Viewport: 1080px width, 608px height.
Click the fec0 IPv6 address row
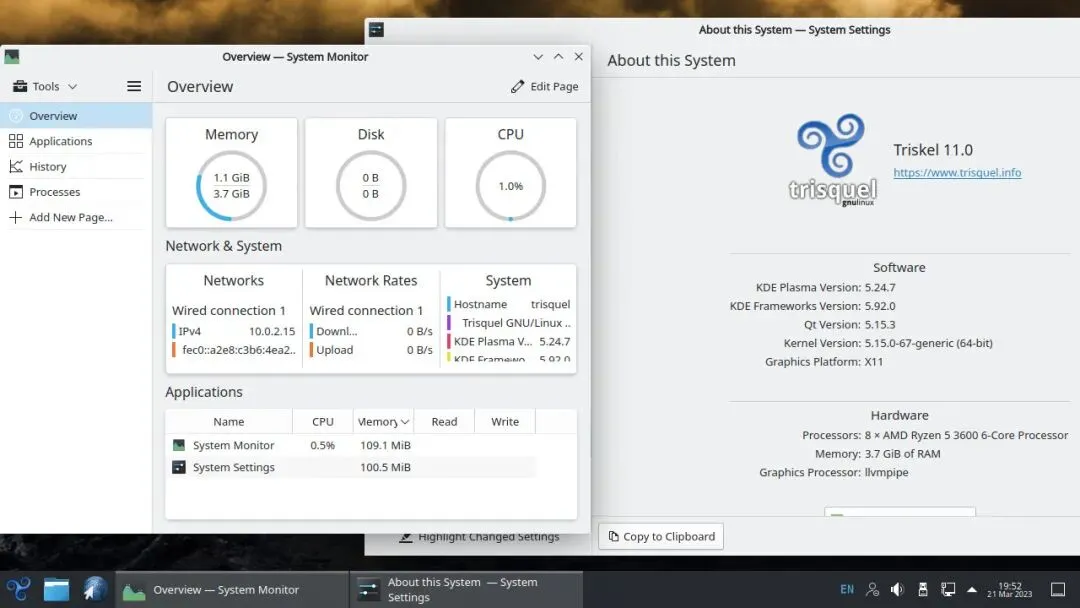click(234, 350)
